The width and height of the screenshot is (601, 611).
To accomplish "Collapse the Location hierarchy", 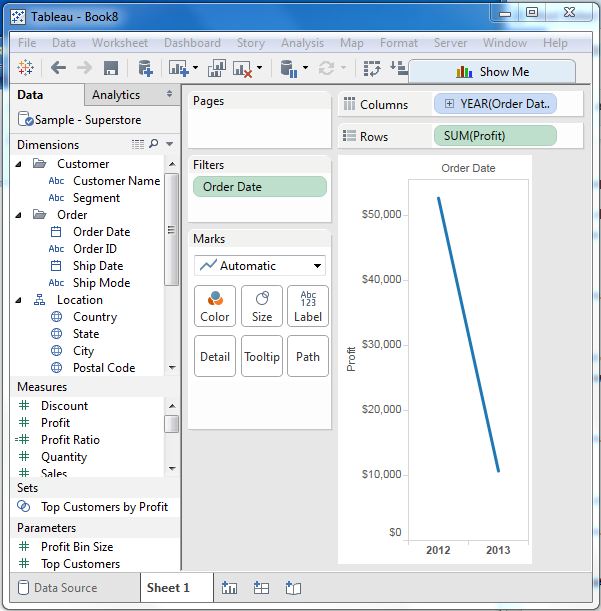I will pyautogui.click(x=22, y=300).
